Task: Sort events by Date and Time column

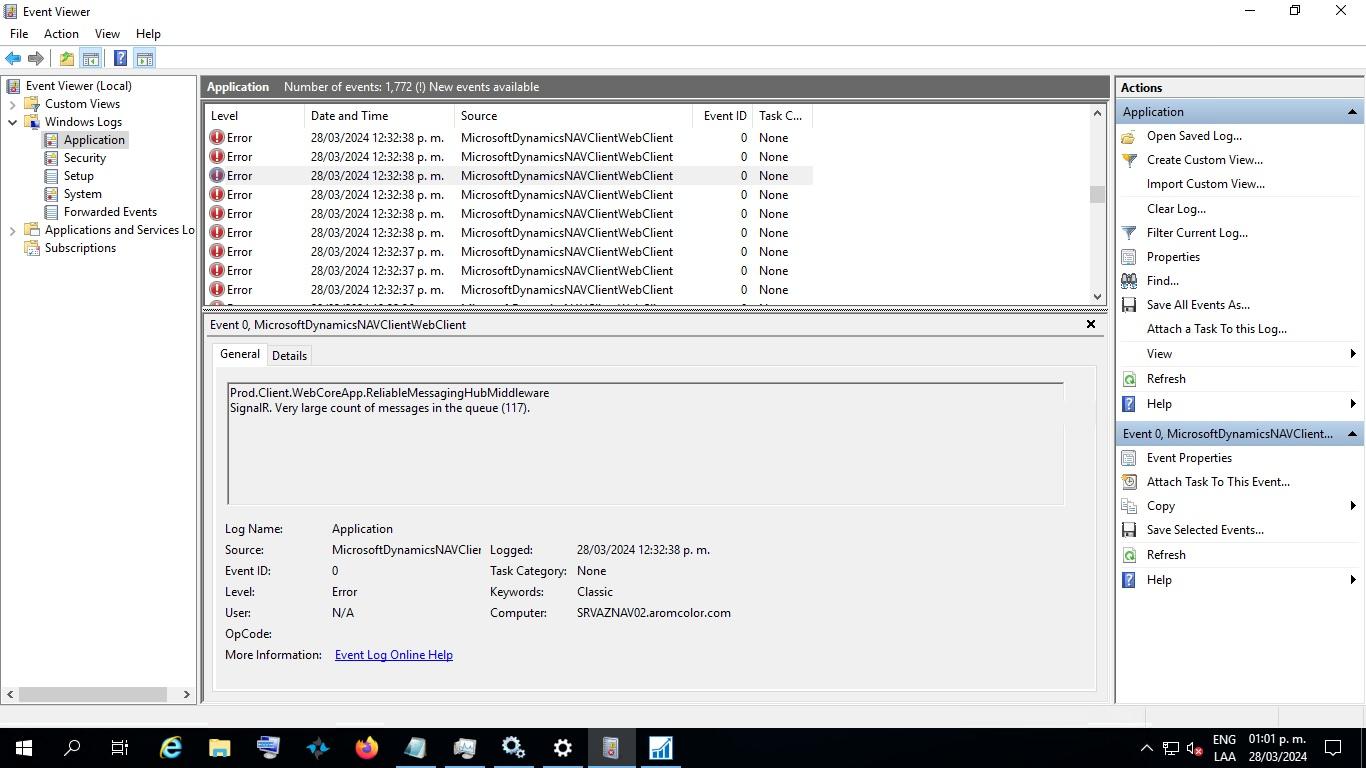Action: click(x=379, y=116)
